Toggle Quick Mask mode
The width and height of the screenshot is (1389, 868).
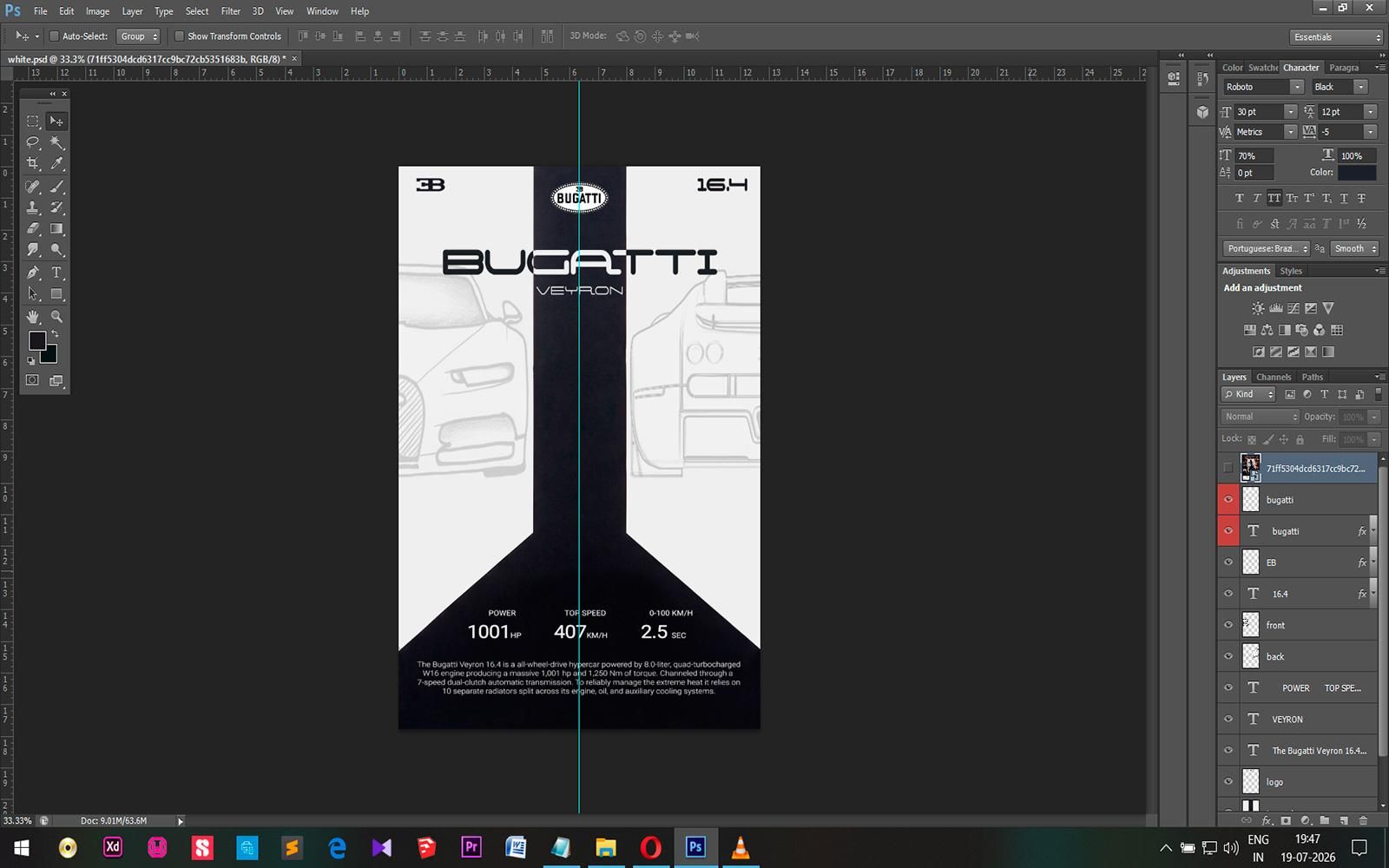click(x=32, y=380)
